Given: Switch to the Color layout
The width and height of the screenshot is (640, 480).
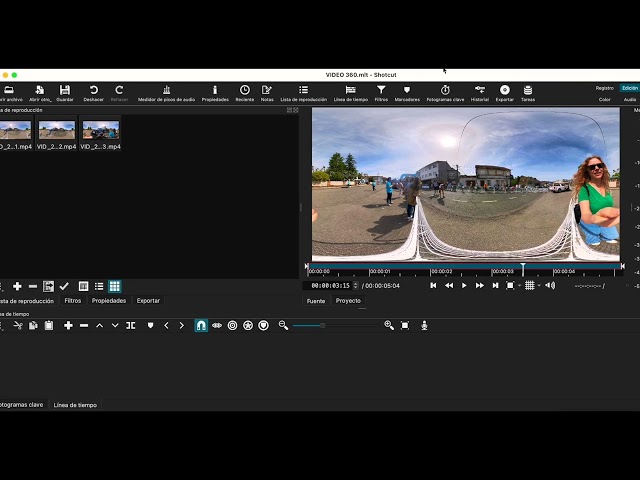Looking at the screenshot, I should pos(604,100).
